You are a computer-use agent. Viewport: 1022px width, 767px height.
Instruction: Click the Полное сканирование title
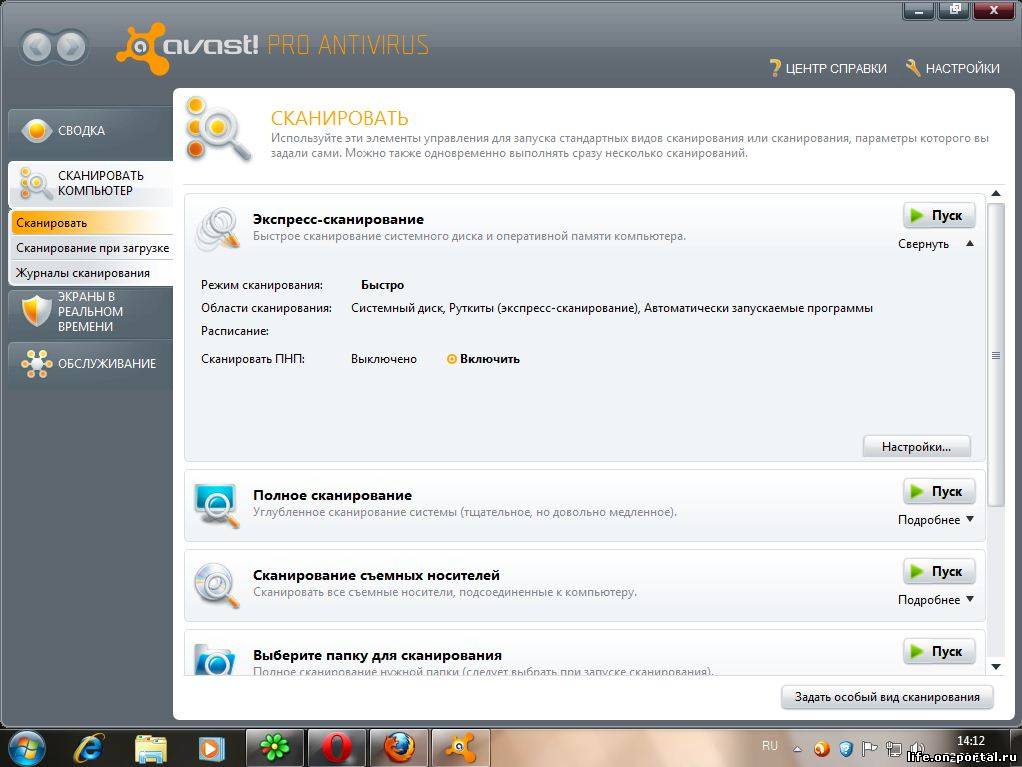332,495
